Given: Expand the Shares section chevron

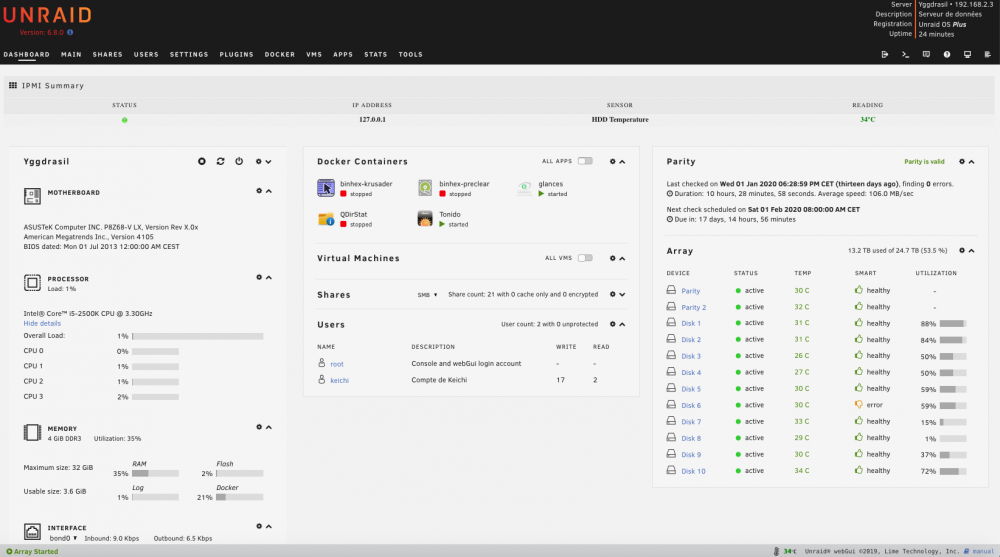Looking at the screenshot, I should (x=622, y=294).
